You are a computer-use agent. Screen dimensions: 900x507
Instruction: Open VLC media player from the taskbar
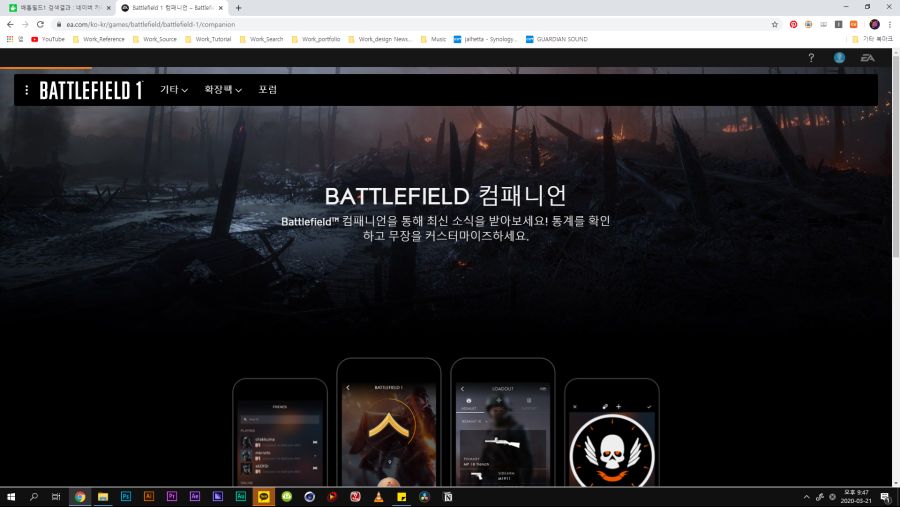[x=379, y=496]
